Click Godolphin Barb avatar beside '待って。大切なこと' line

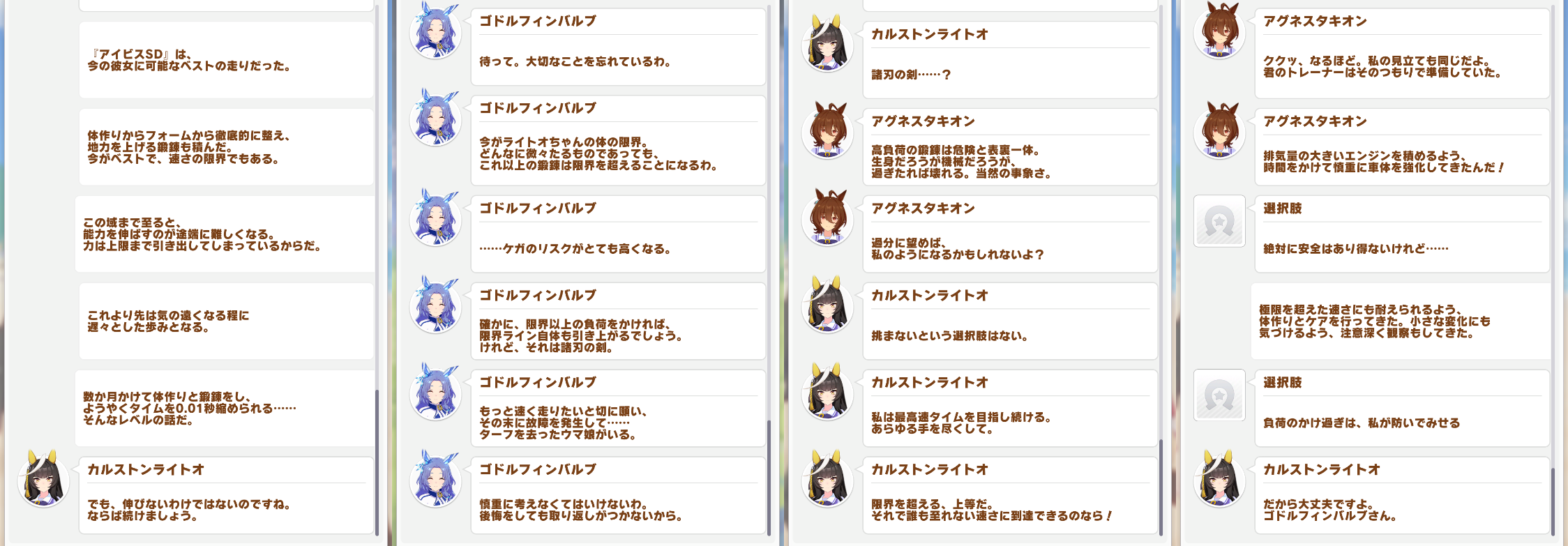(435, 32)
